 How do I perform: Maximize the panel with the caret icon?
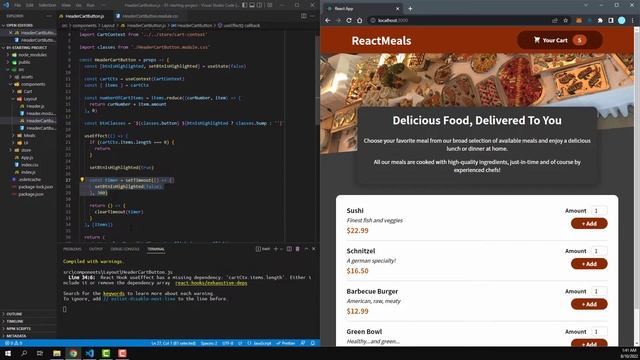click(306, 249)
